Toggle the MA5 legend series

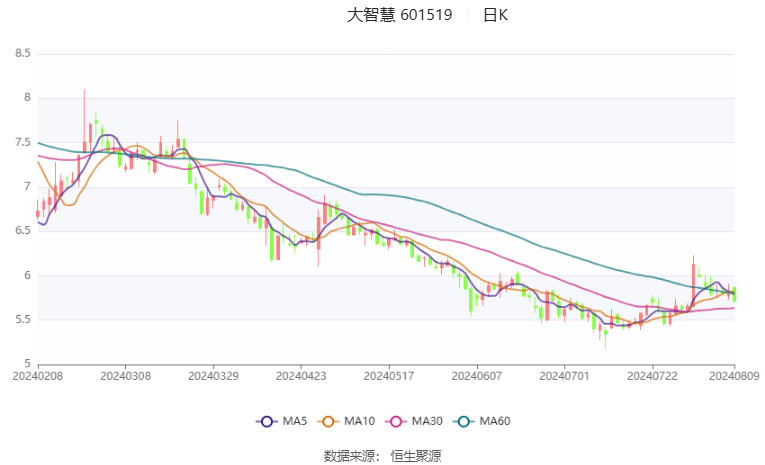click(x=282, y=421)
